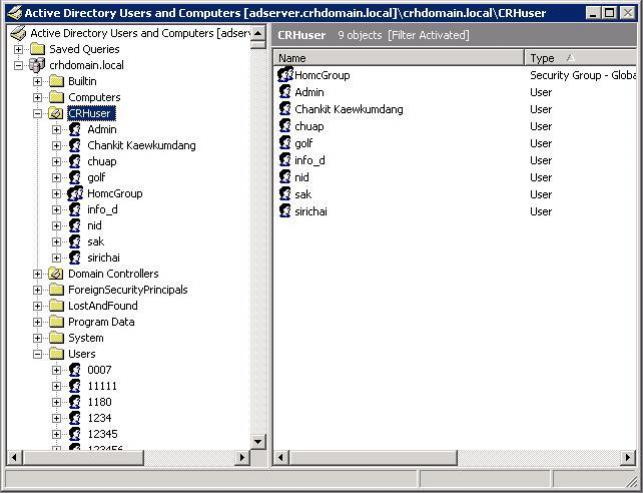Click the HomcGroup icon in right list

tap(285, 75)
